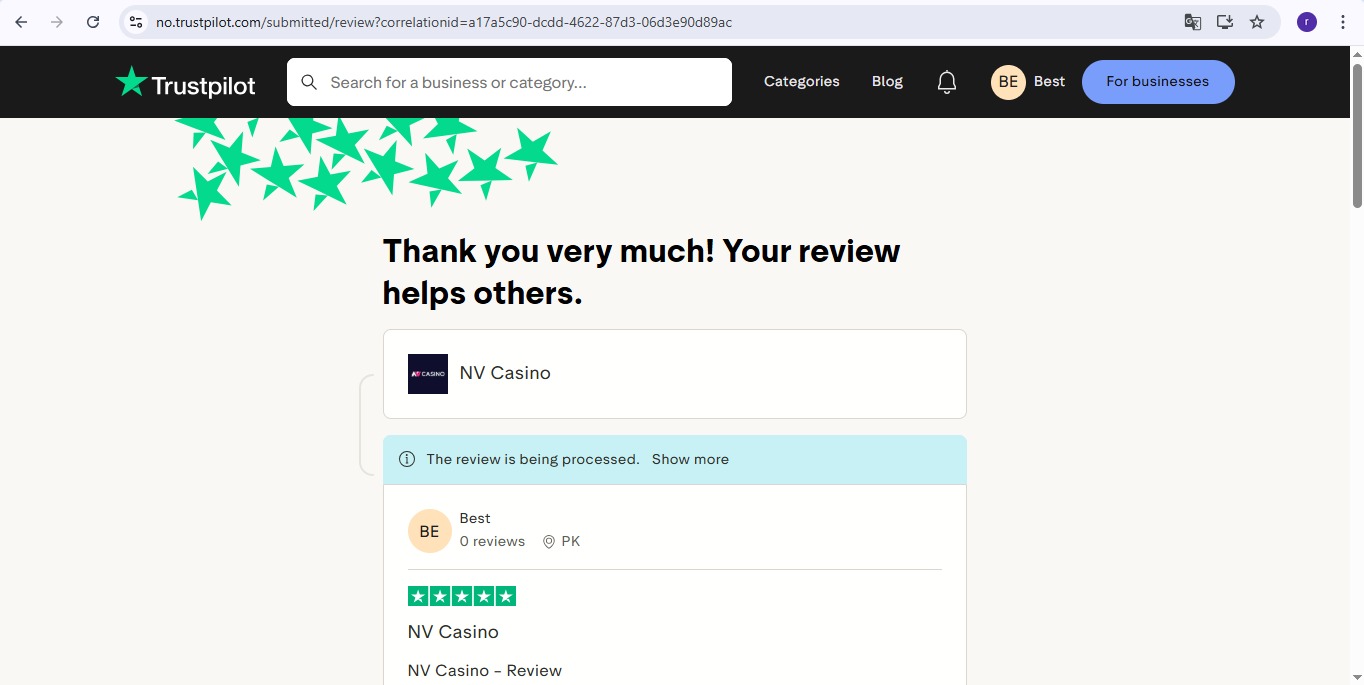This screenshot has width=1364, height=685.
Task: Open NV Casino company name link
Action: tap(505, 373)
